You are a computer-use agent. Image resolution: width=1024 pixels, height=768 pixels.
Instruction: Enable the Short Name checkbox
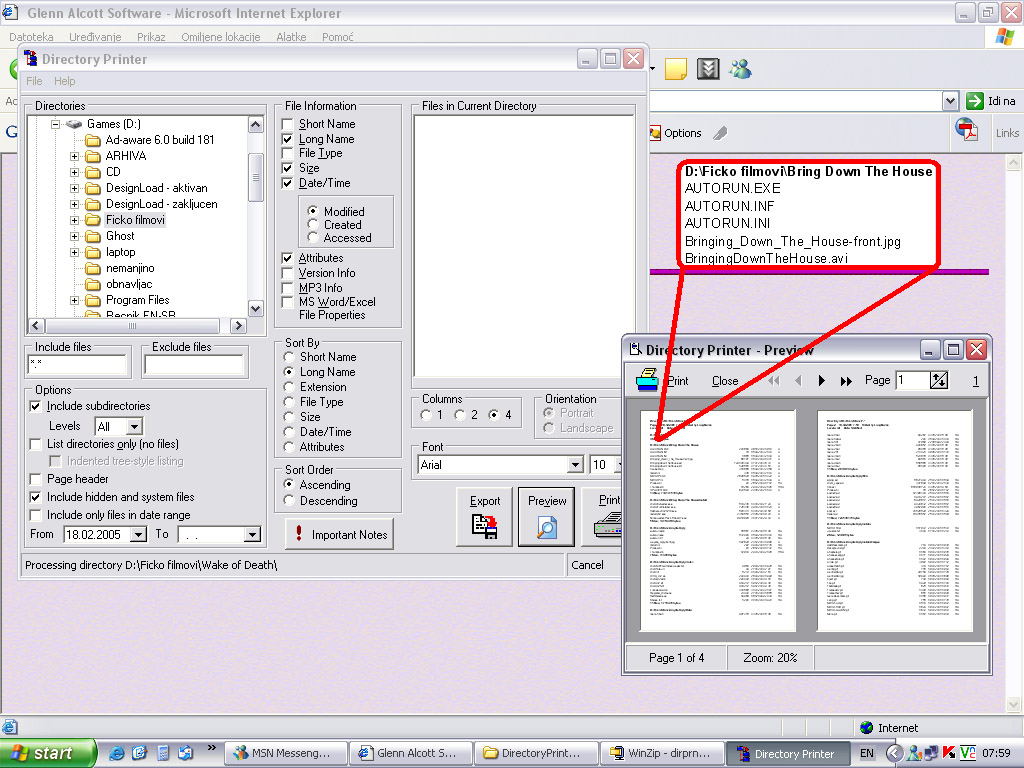click(287, 124)
